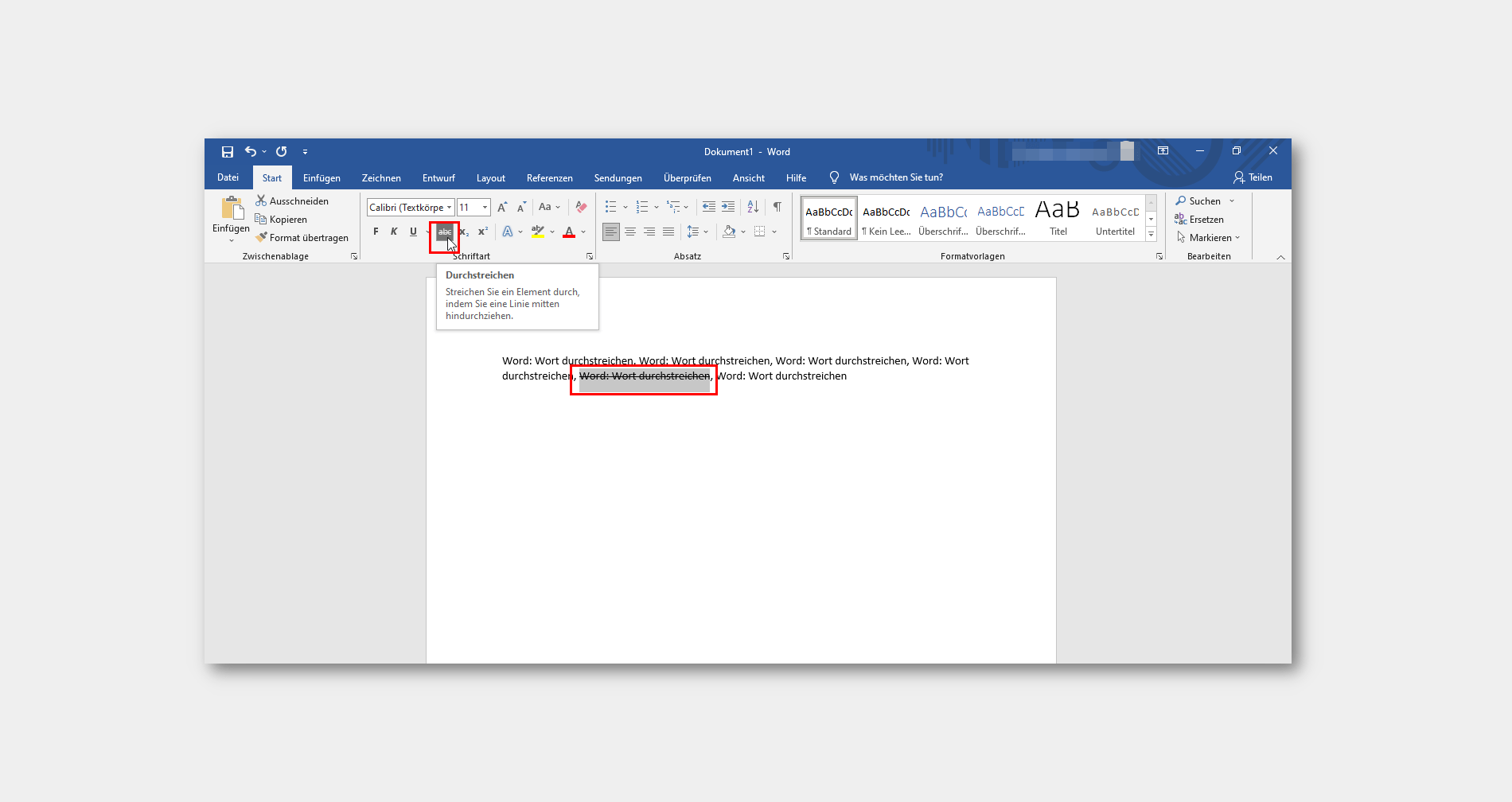Viewport: 1512px width, 802px height.
Task: Select the Titel style
Action: (x=1058, y=219)
